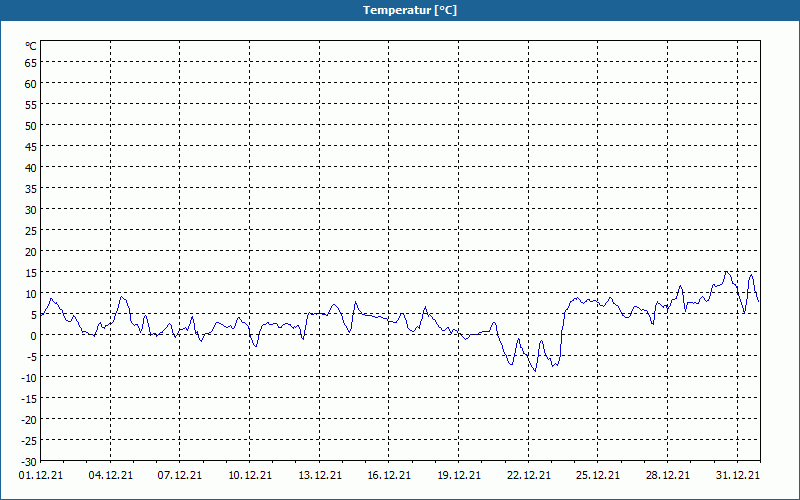Click the -15 value on temperature axis
Screen dimensions: 800x500
coord(29,398)
